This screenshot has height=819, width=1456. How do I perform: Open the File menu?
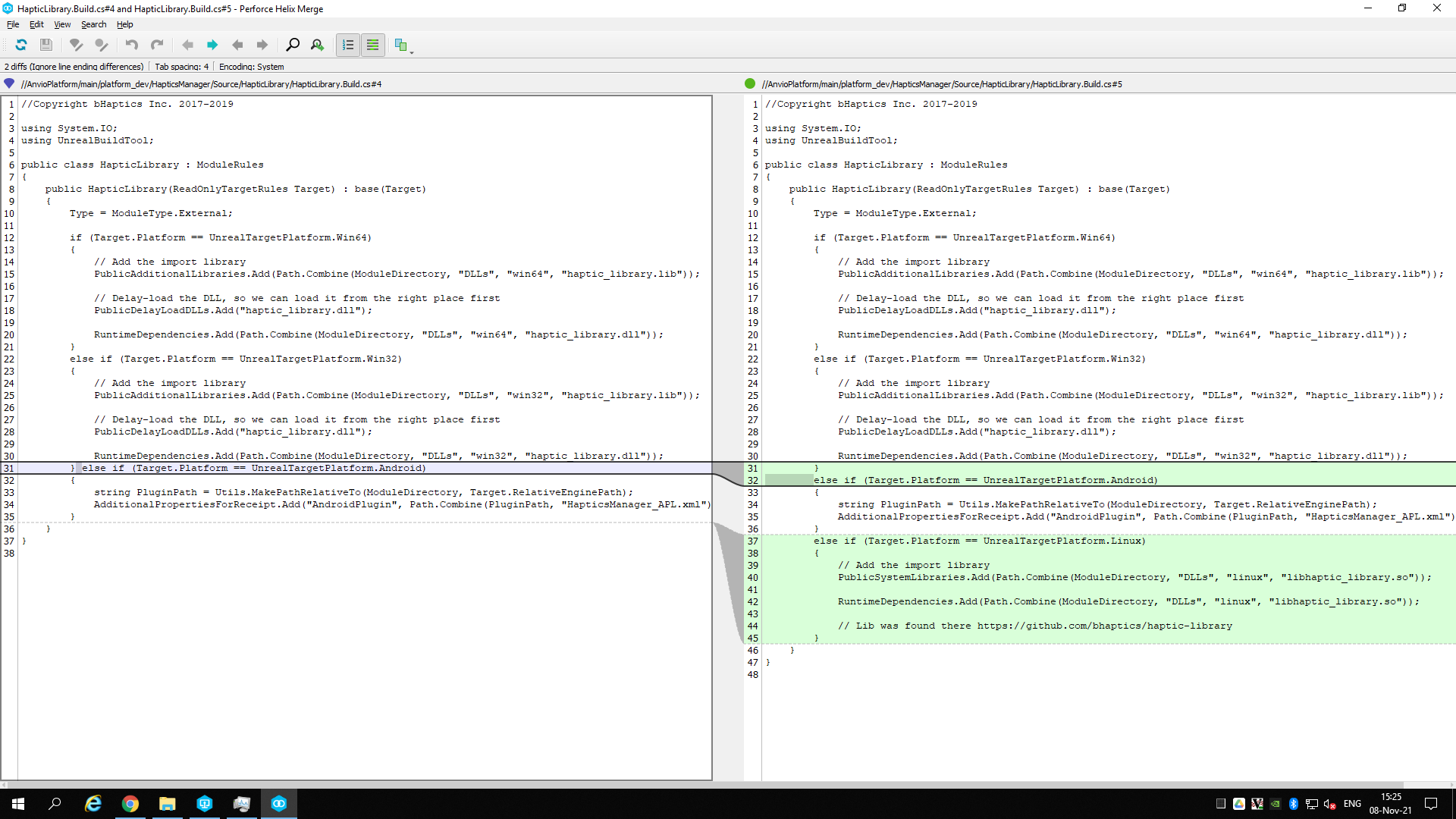(13, 24)
